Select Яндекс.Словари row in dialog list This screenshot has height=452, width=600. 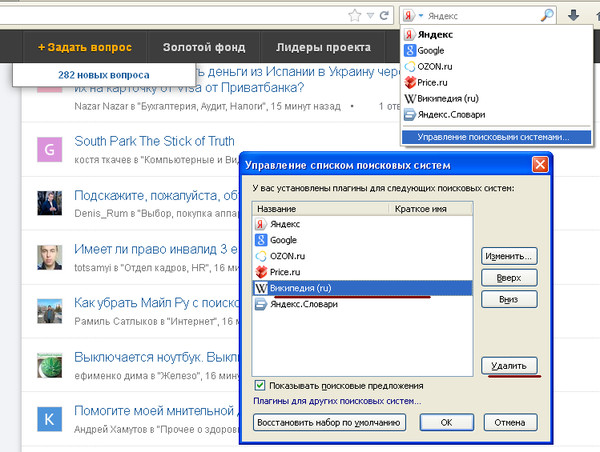(x=363, y=304)
